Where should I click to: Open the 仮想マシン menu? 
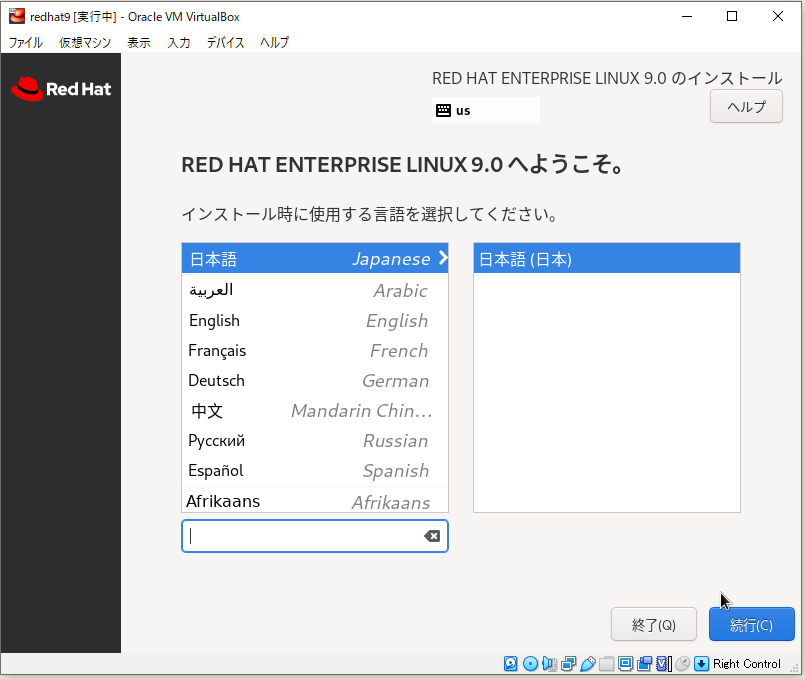point(85,42)
